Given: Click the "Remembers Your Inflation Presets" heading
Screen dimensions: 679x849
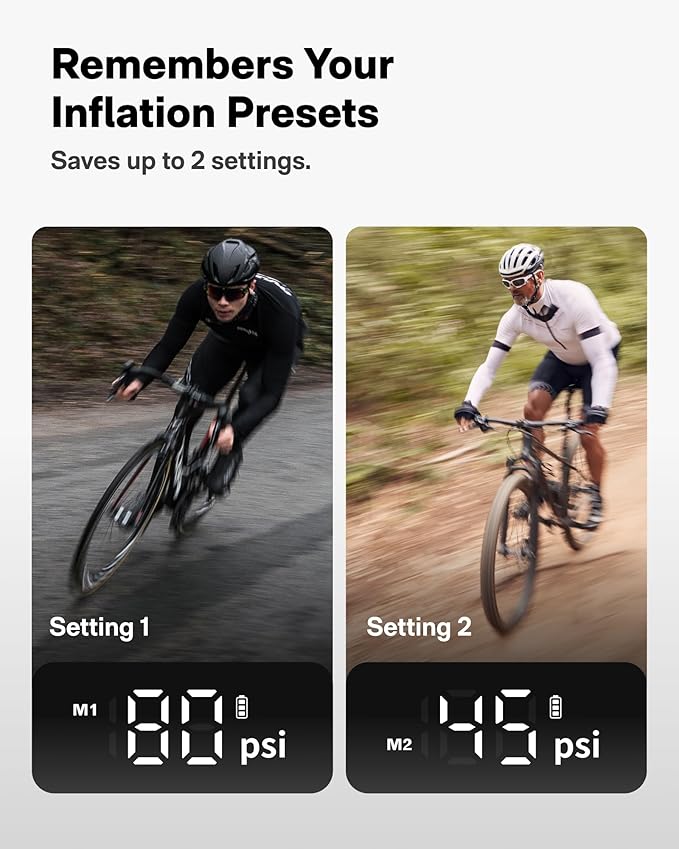Looking at the screenshot, I should (x=222, y=88).
